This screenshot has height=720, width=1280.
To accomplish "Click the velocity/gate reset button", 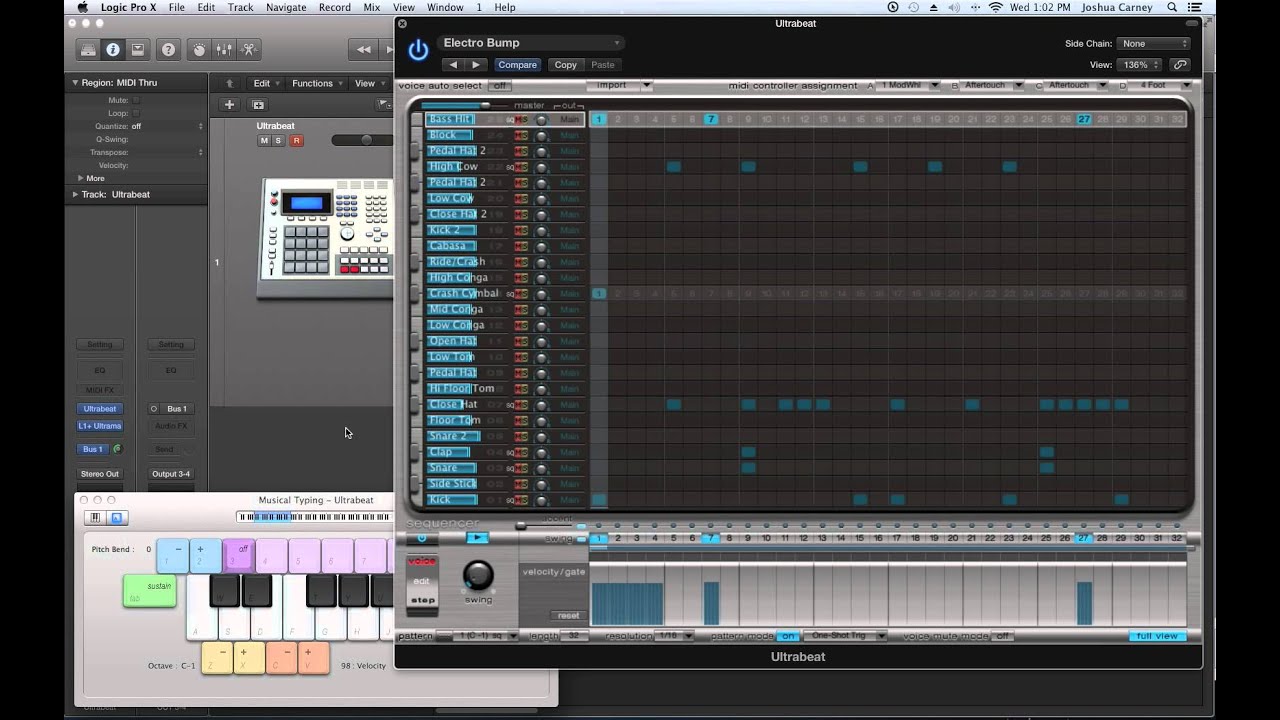I will 568,616.
